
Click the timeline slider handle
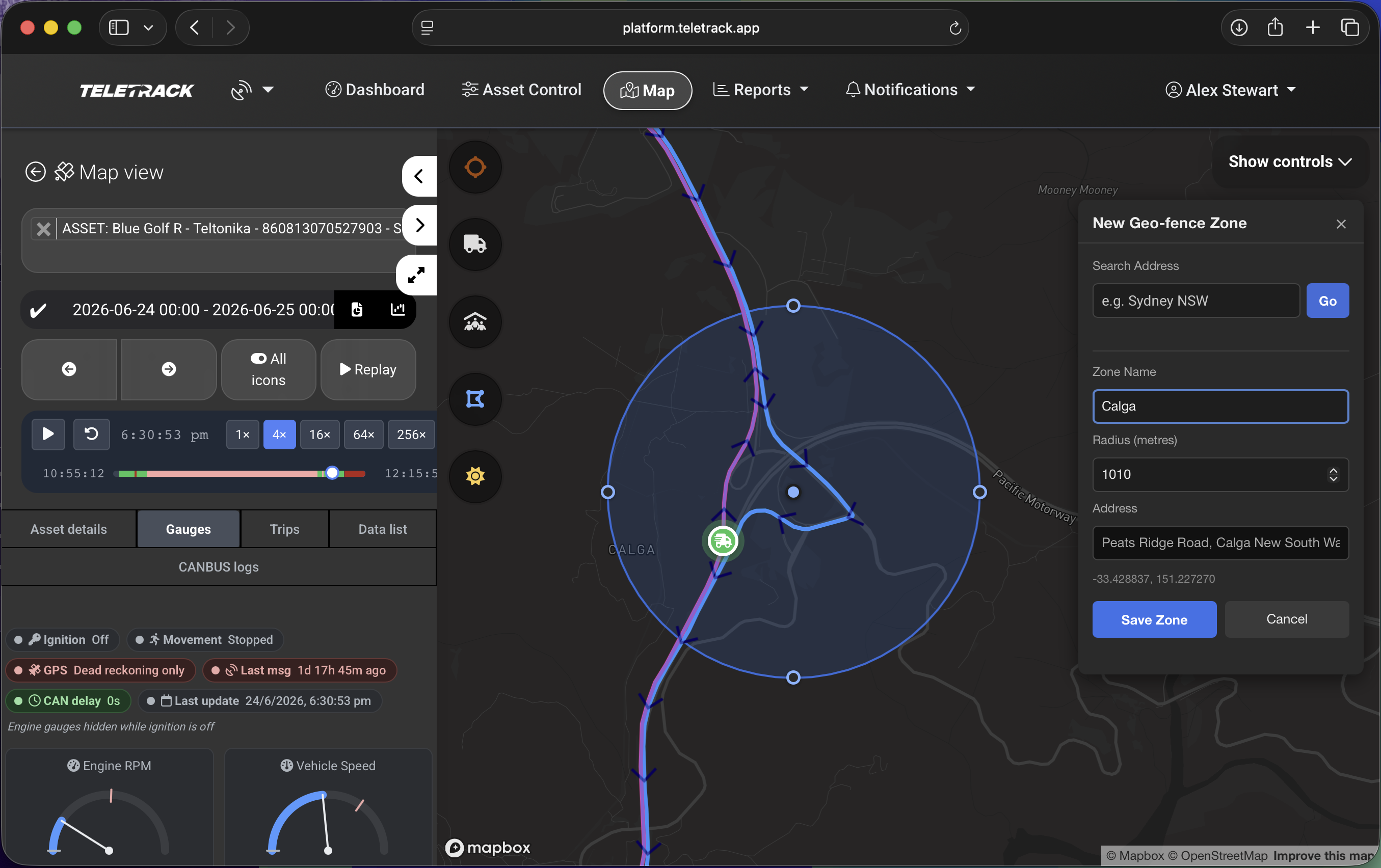[x=332, y=473]
